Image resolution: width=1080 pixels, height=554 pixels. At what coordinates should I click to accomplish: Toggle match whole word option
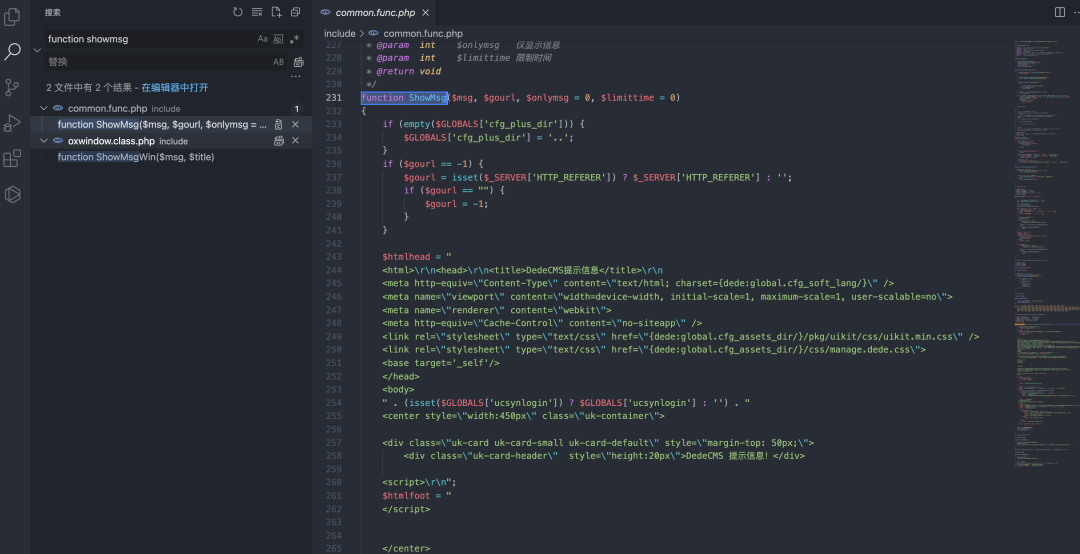click(278, 39)
